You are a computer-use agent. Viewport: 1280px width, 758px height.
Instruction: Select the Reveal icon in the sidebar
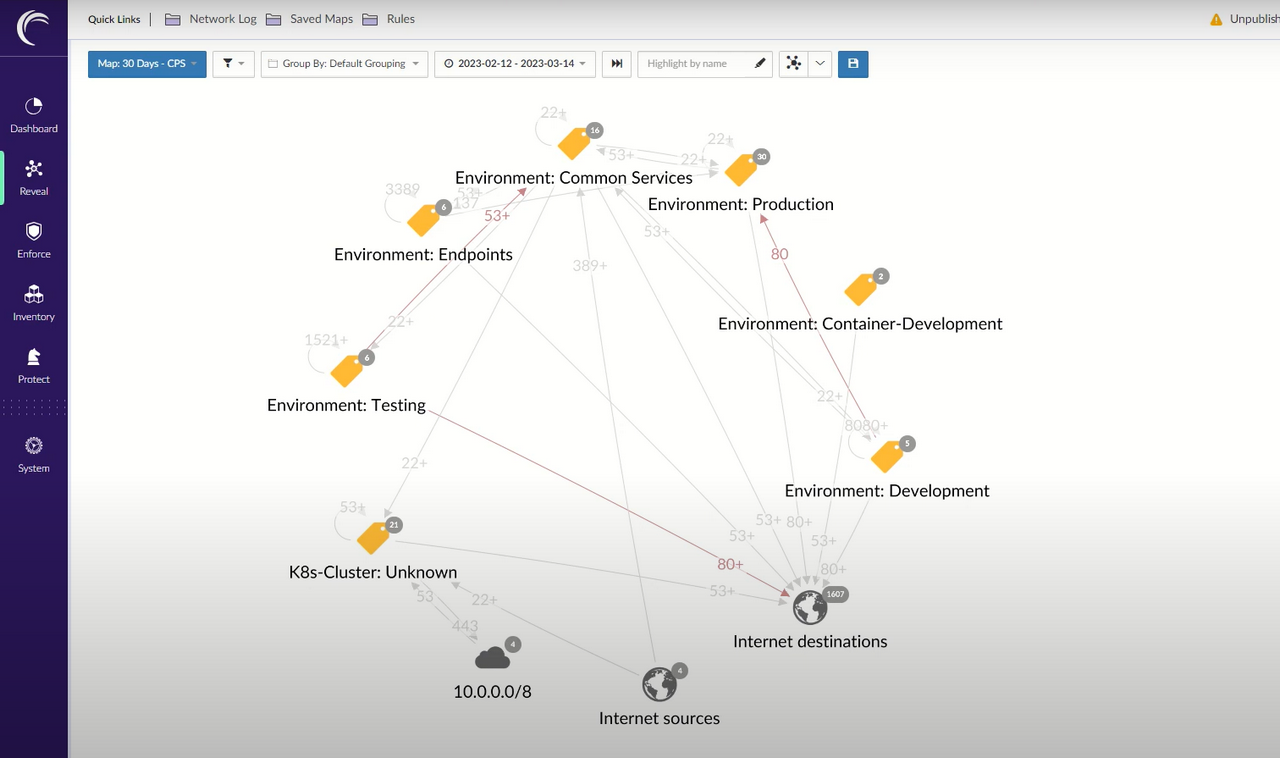33,176
